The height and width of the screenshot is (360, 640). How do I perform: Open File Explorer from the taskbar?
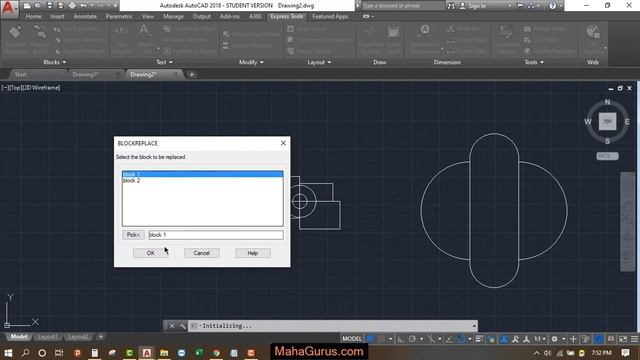(x=164, y=353)
